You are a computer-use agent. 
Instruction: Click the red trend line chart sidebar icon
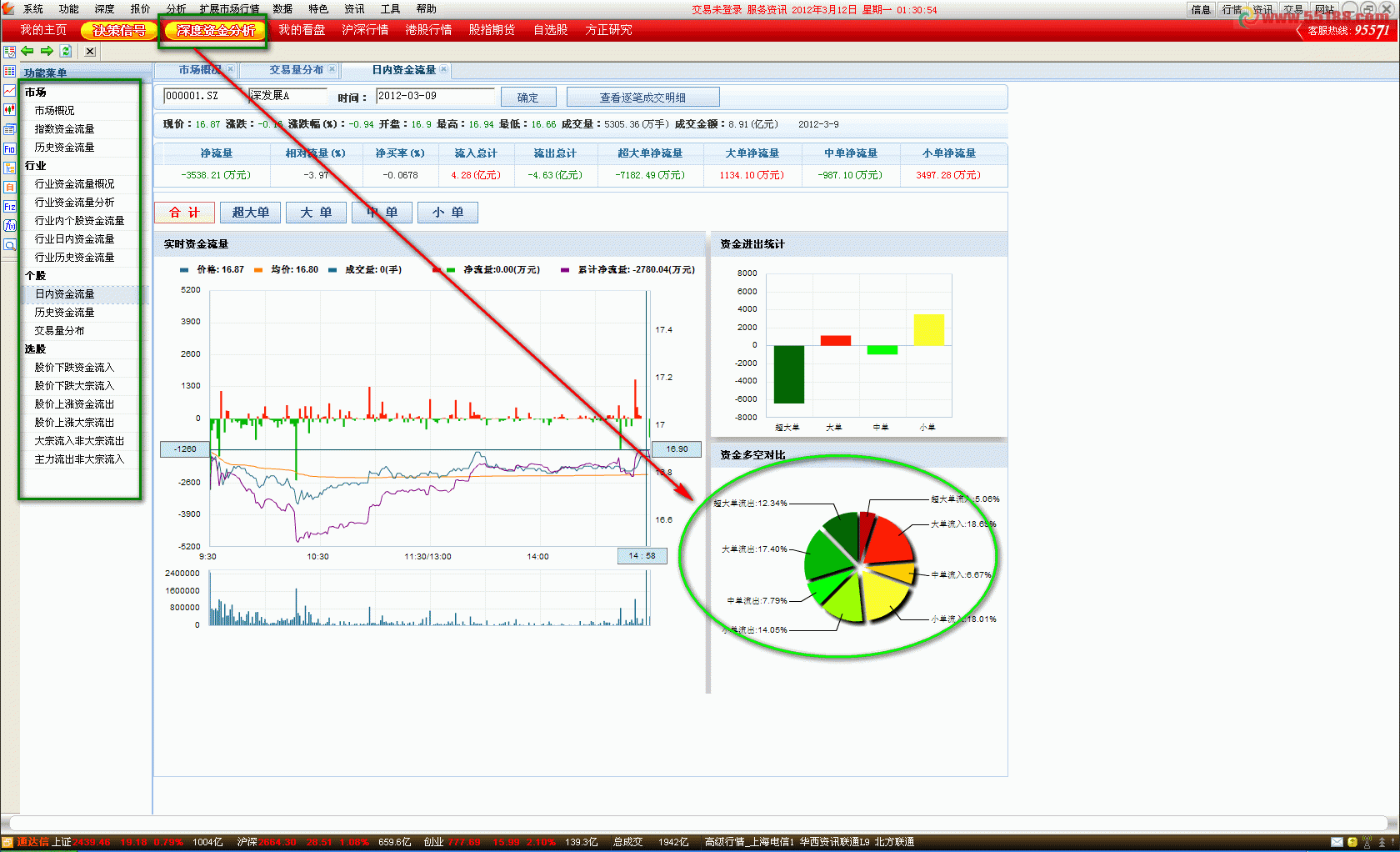coord(9,90)
